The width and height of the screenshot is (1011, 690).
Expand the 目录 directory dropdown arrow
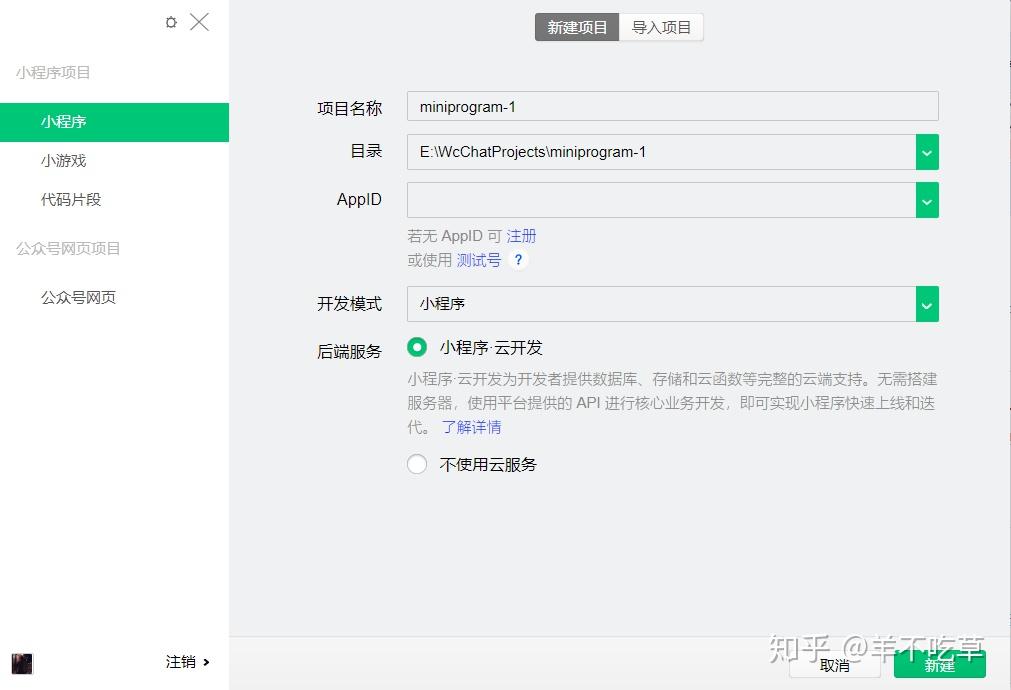point(927,152)
